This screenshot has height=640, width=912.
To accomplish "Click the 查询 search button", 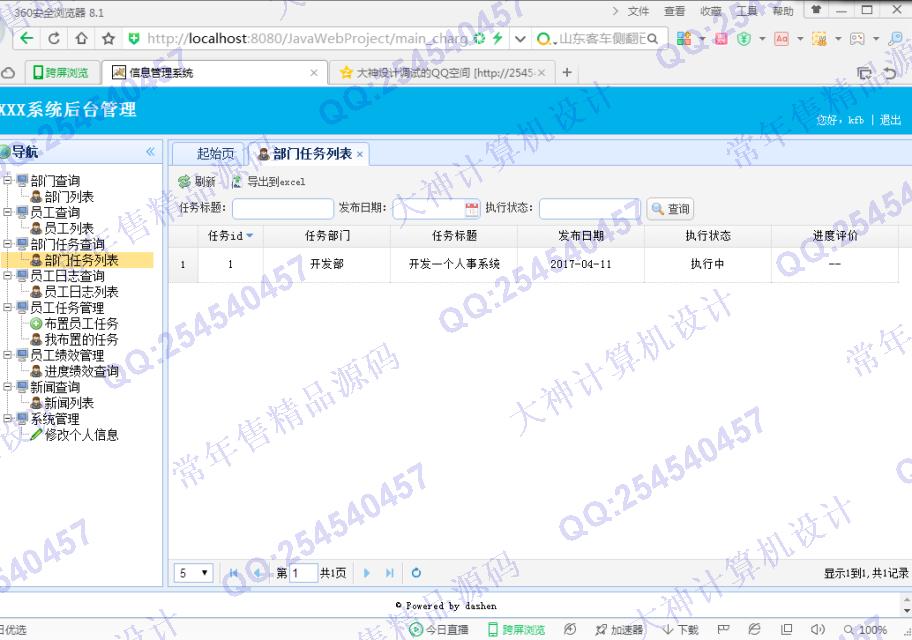I will 670,209.
